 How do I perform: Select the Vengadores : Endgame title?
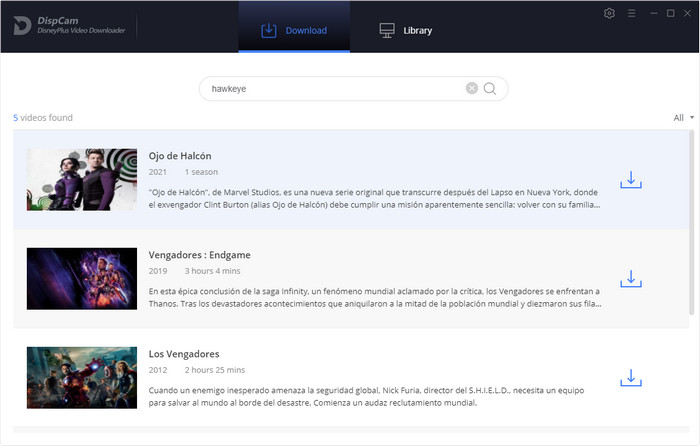(200, 255)
